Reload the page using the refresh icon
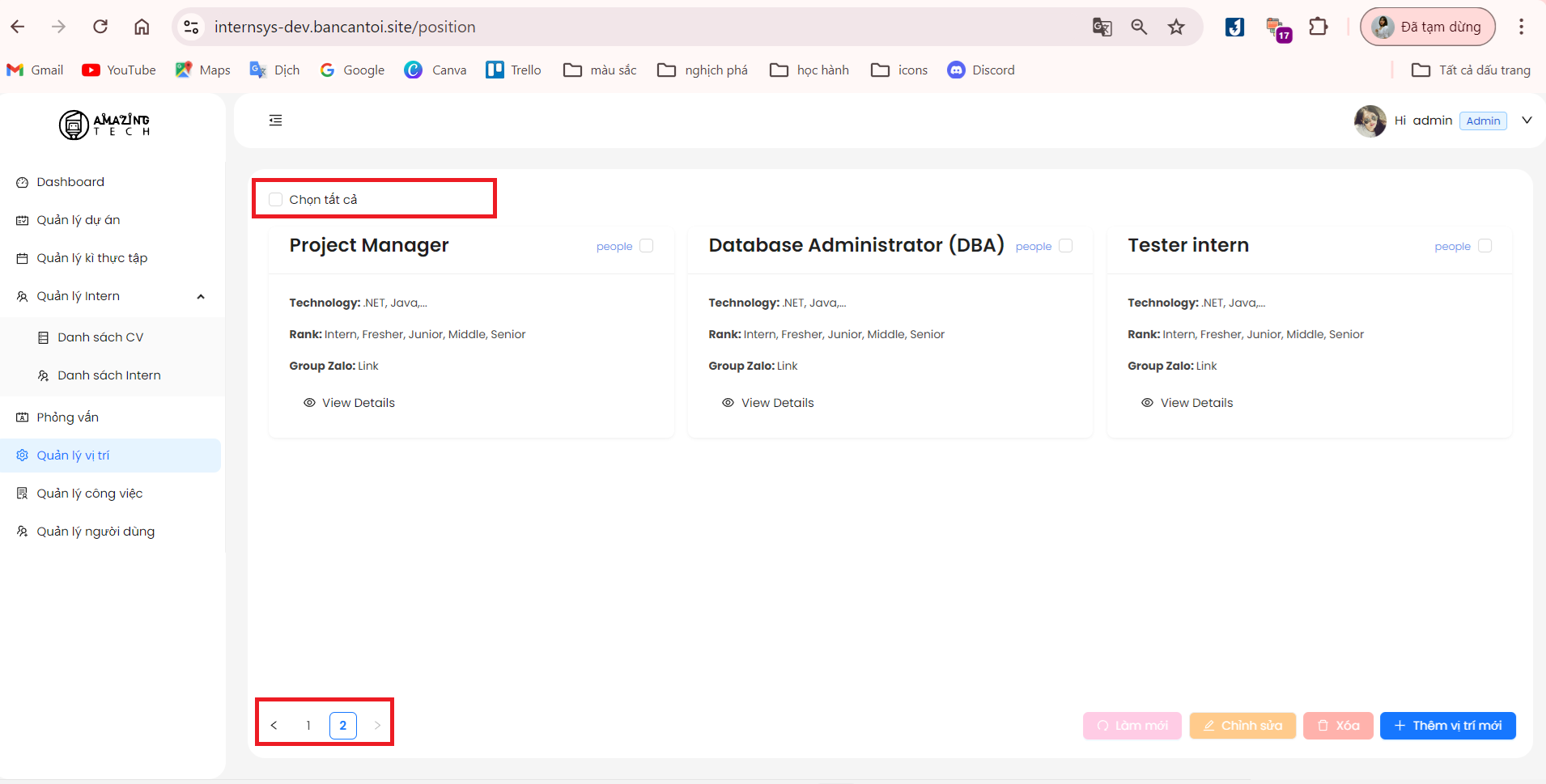 pos(100,27)
